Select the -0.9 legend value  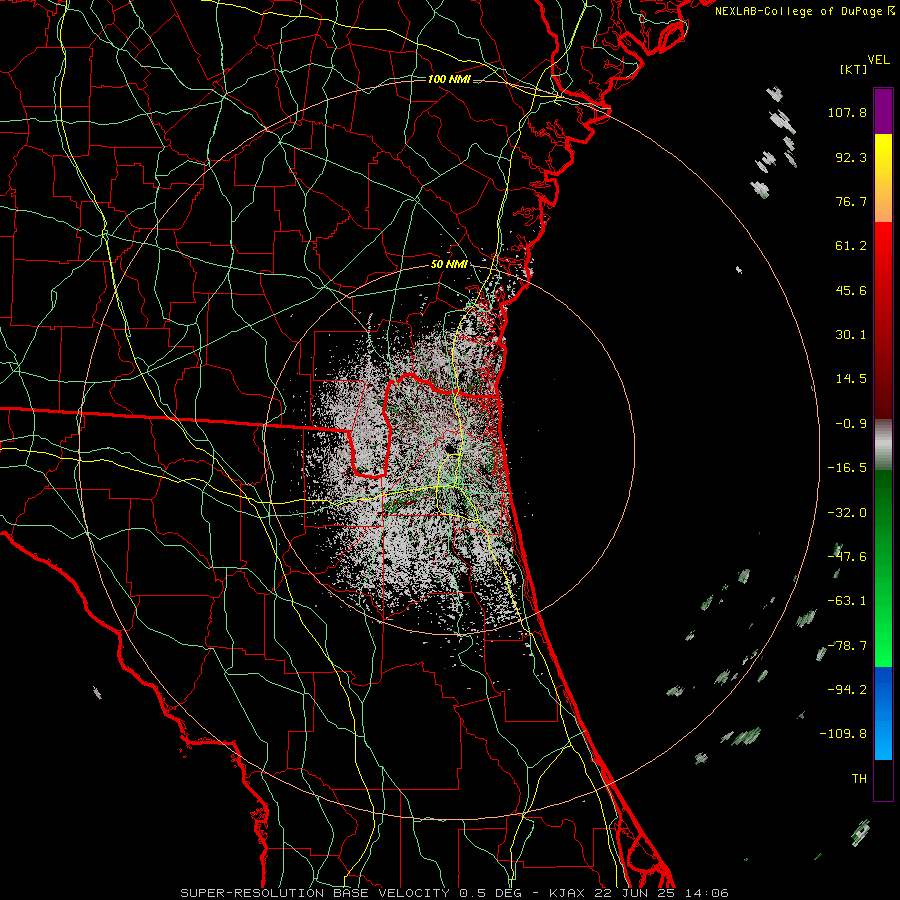click(x=851, y=424)
